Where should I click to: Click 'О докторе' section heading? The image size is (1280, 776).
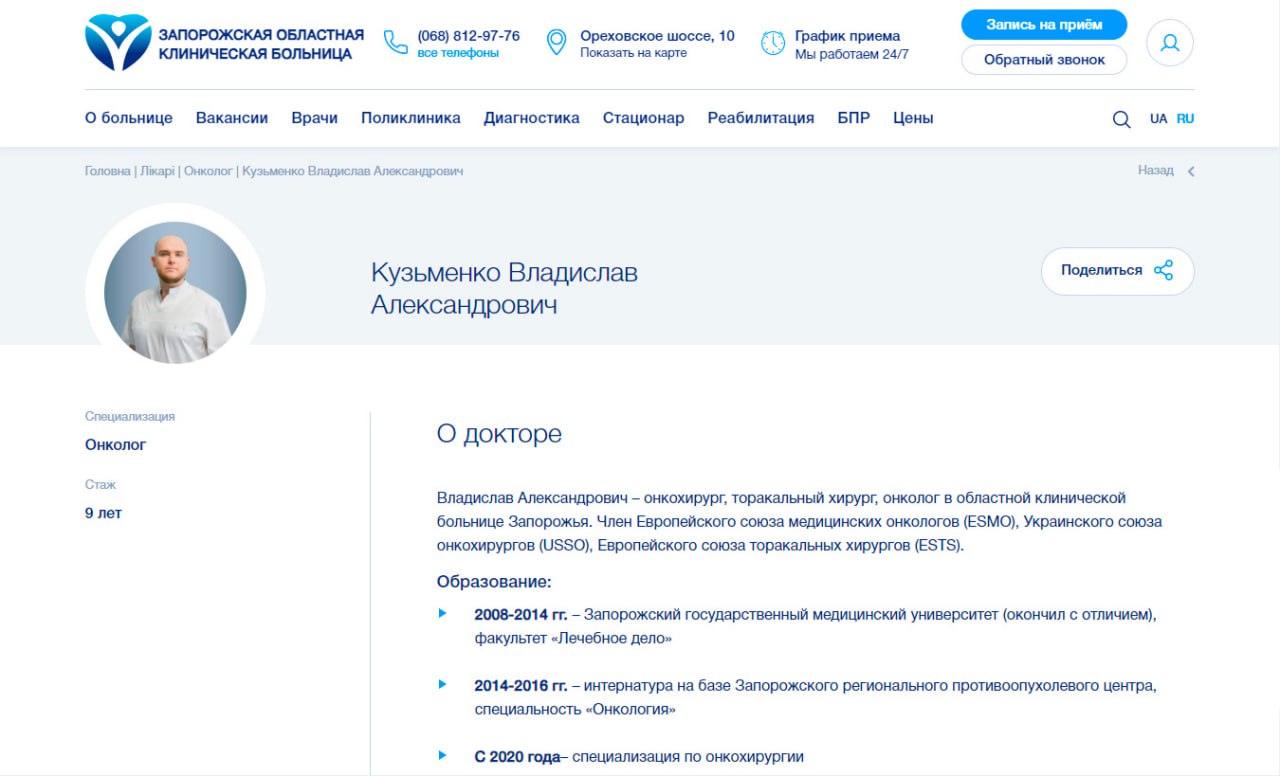(499, 434)
